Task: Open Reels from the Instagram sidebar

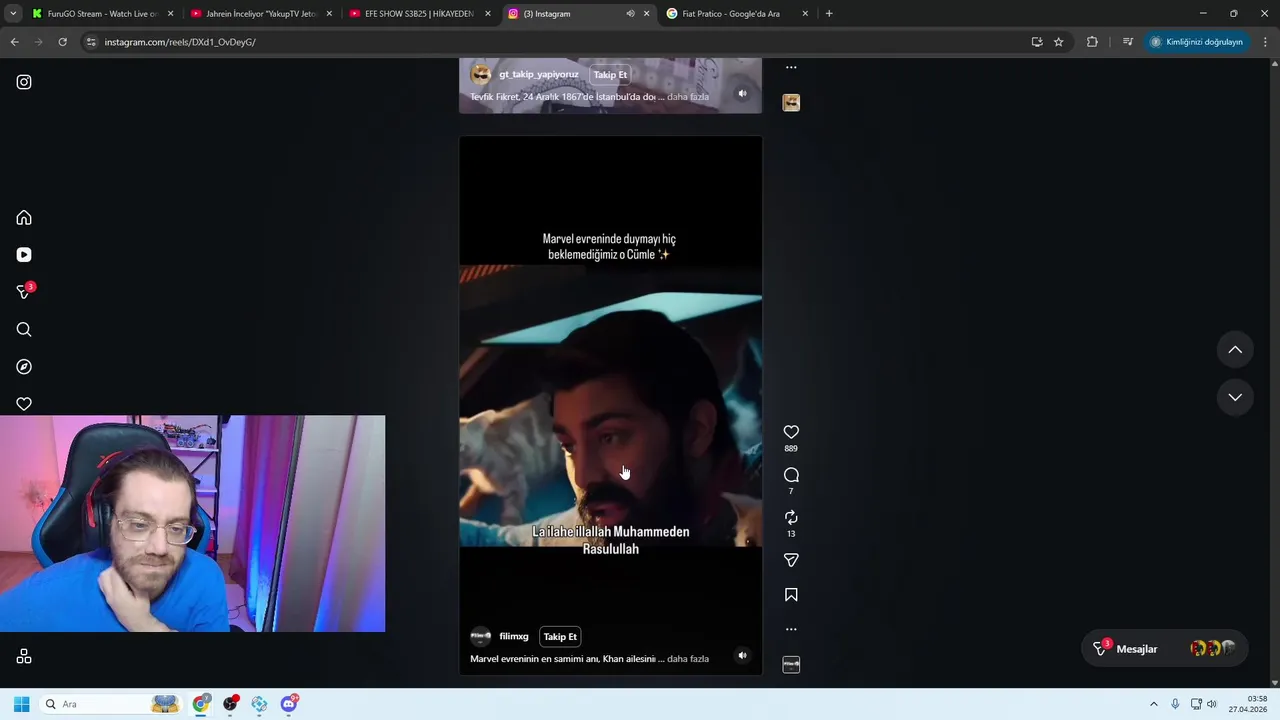Action: pos(24,255)
